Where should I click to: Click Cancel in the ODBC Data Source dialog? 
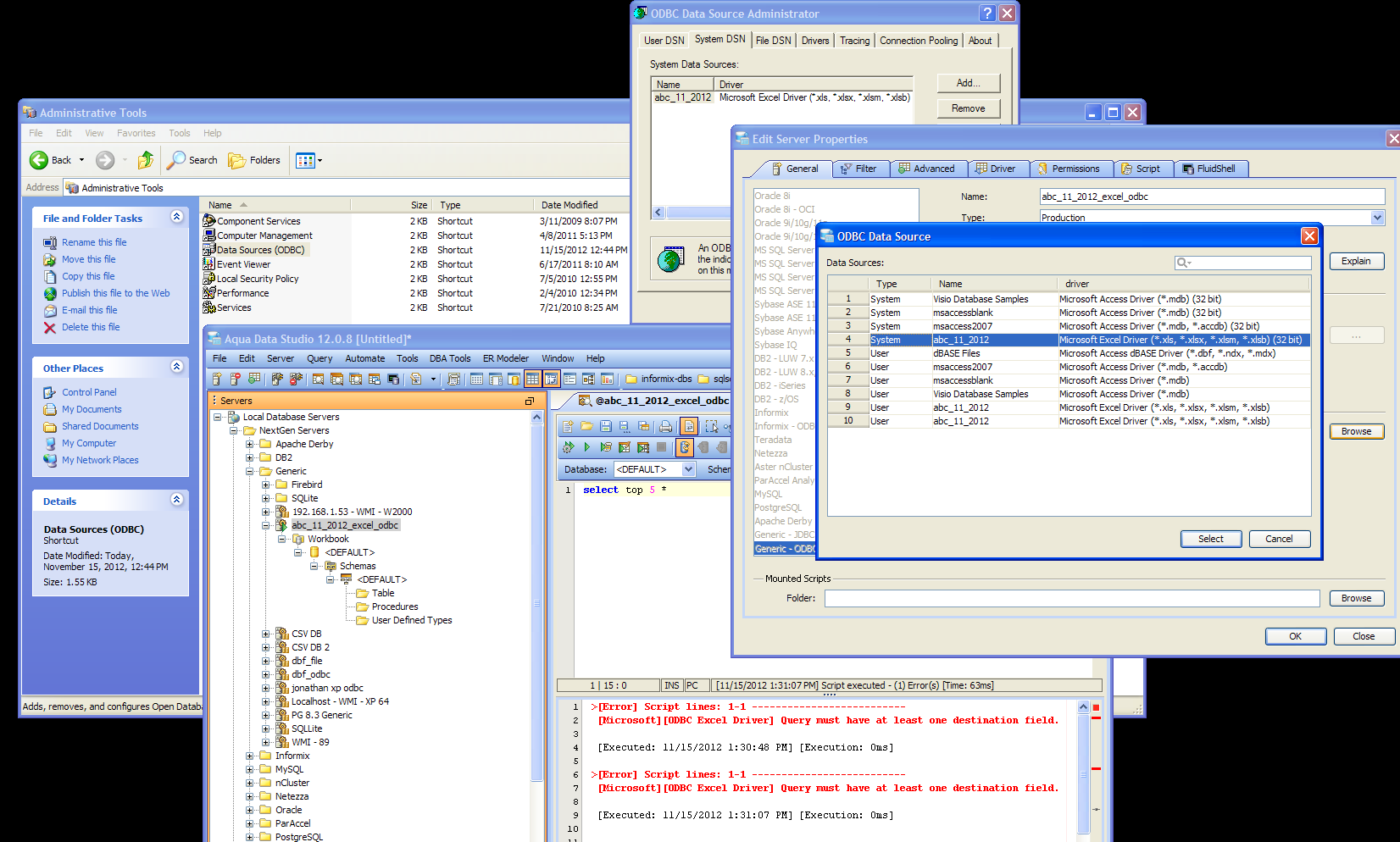tap(1280, 539)
